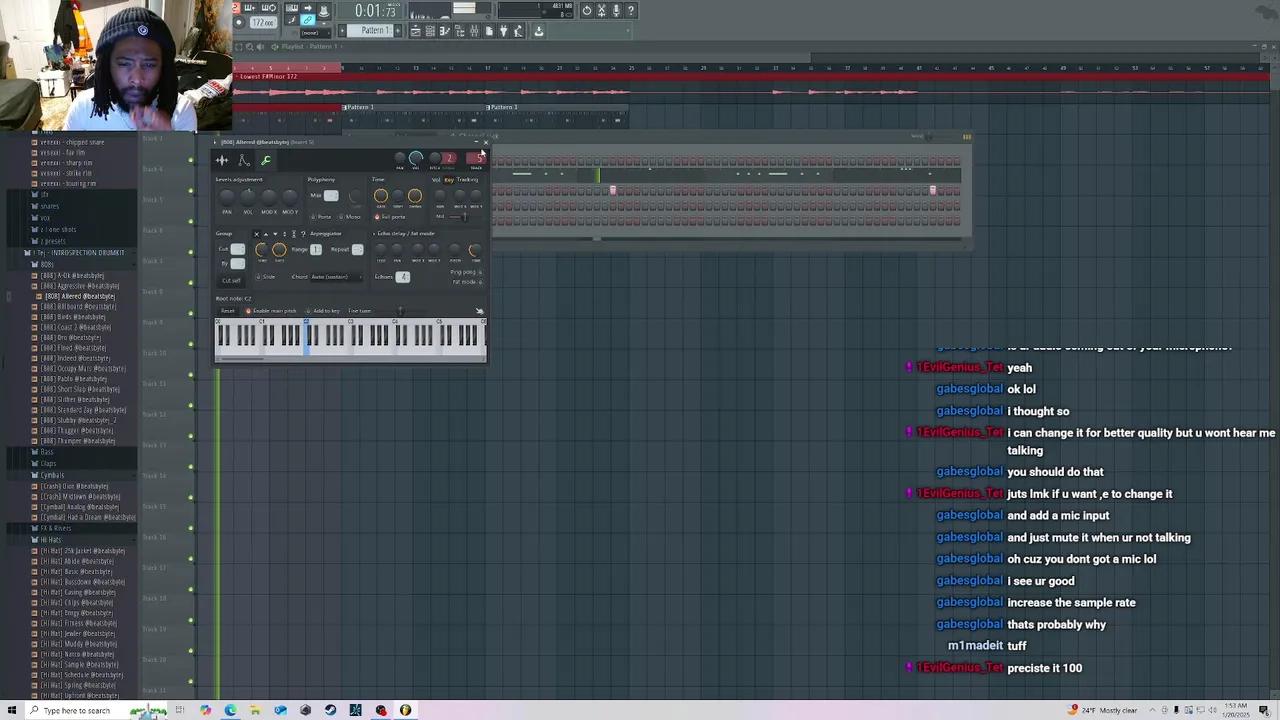Click the tempo field showing 172

[262, 22]
